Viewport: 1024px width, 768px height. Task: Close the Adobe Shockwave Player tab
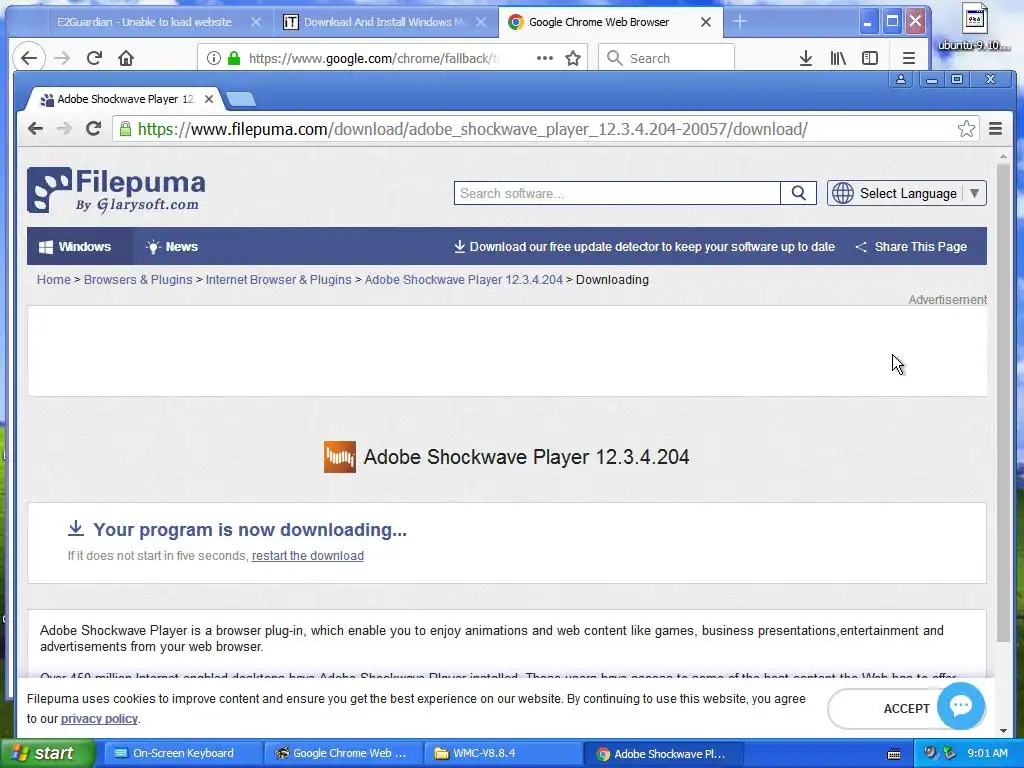(209, 99)
